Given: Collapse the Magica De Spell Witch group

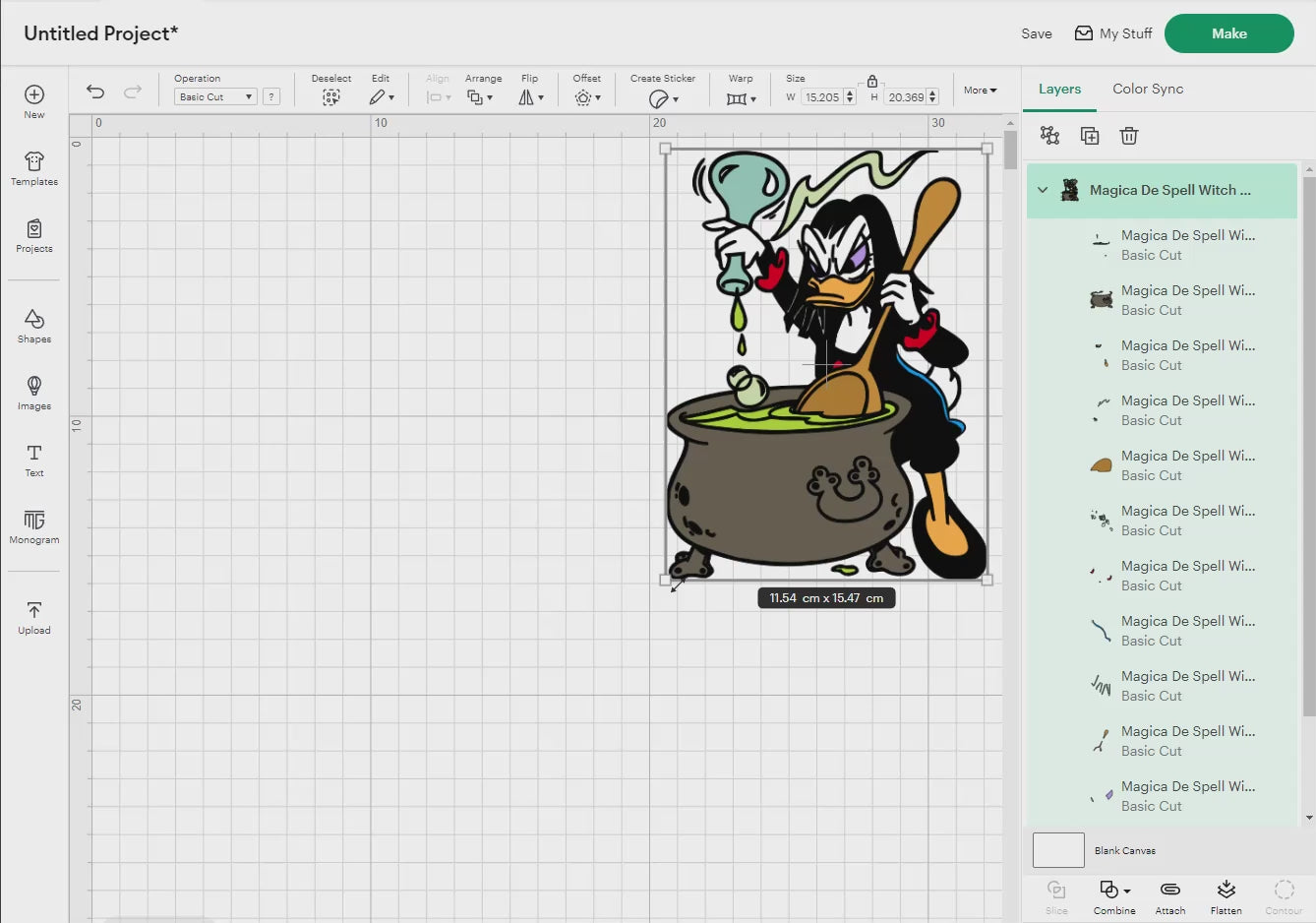Looking at the screenshot, I should [1043, 190].
